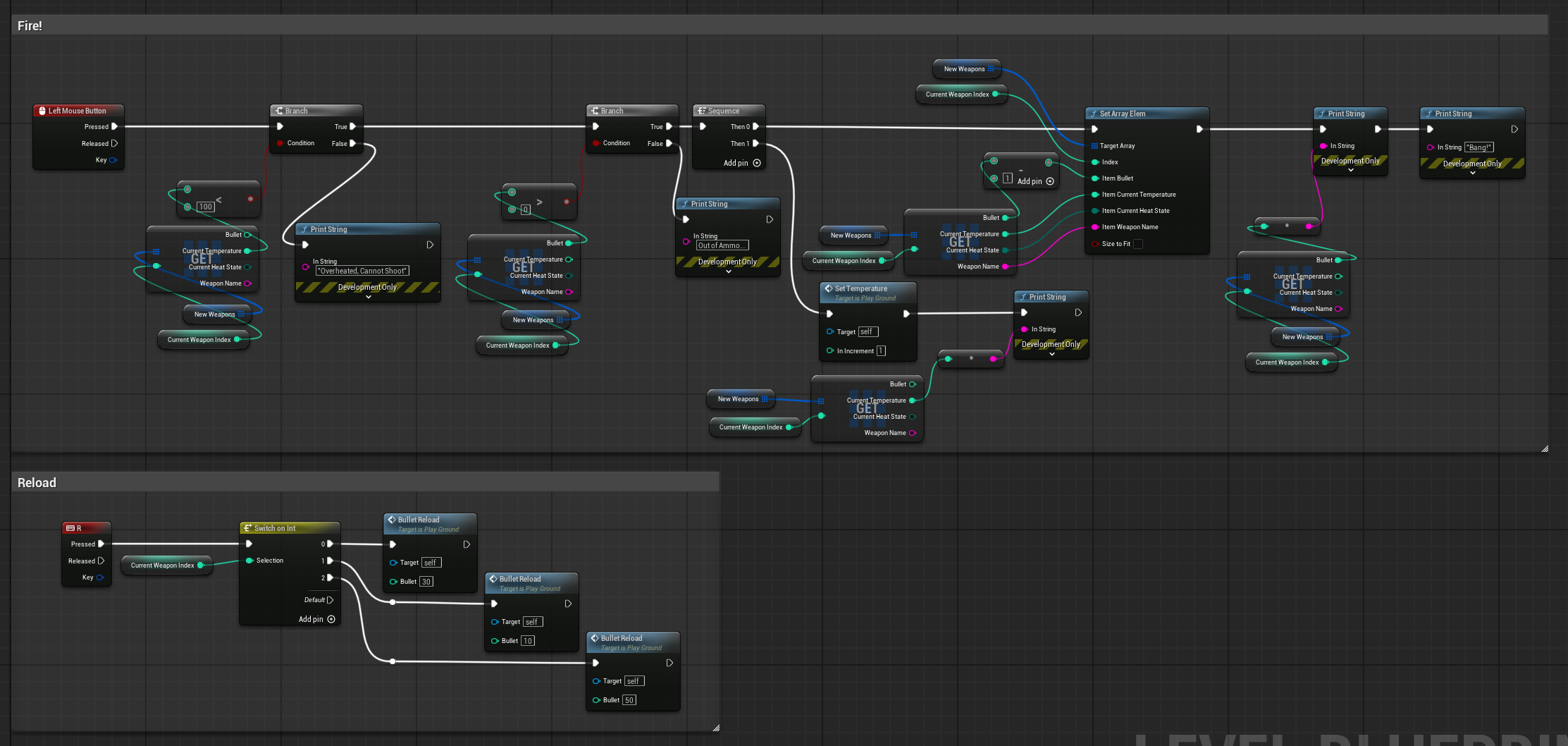Click the In Increment value field
The height and width of the screenshot is (746, 1568).
pos(881,350)
